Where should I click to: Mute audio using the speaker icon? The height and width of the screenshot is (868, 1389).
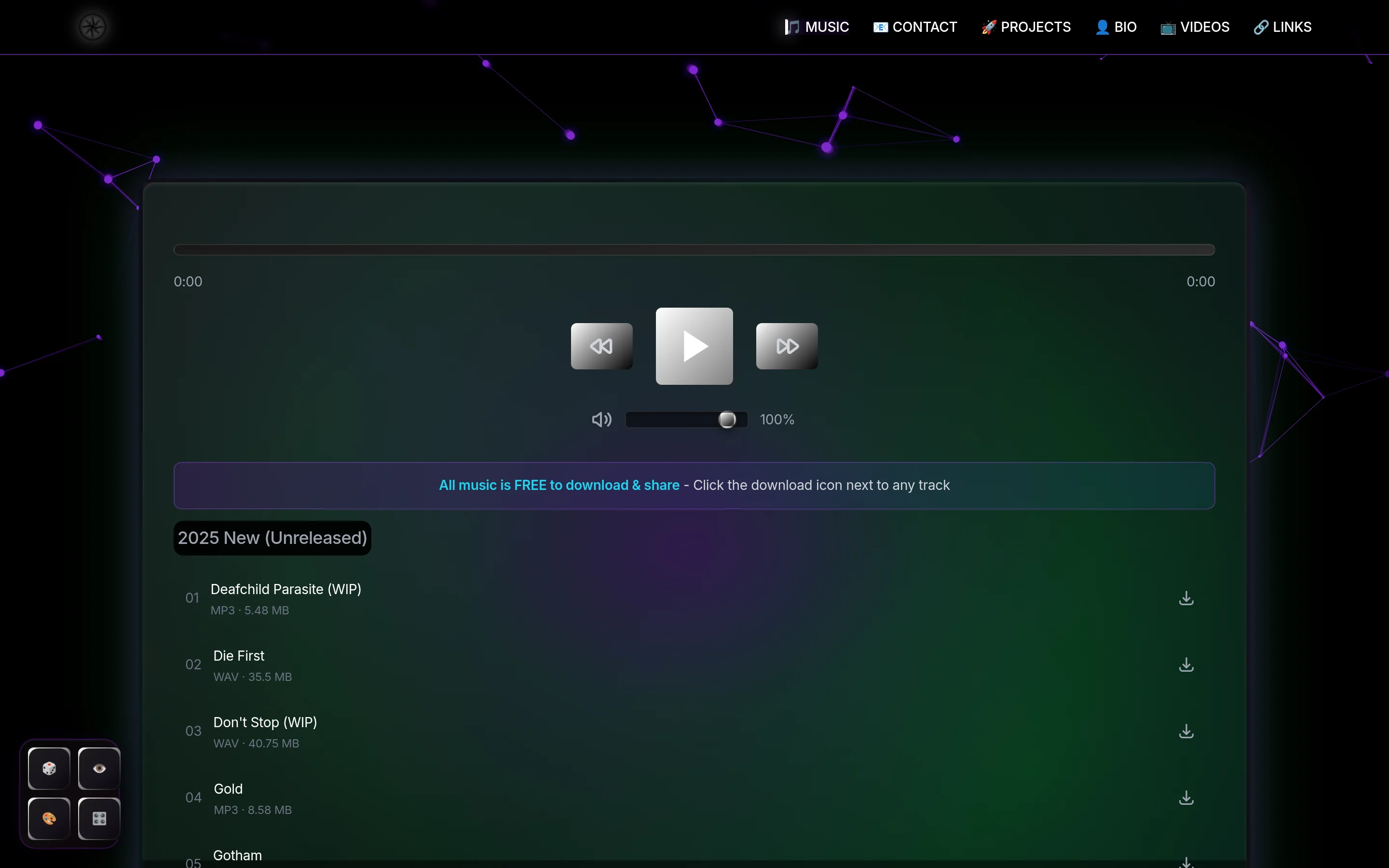pyautogui.click(x=600, y=420)
